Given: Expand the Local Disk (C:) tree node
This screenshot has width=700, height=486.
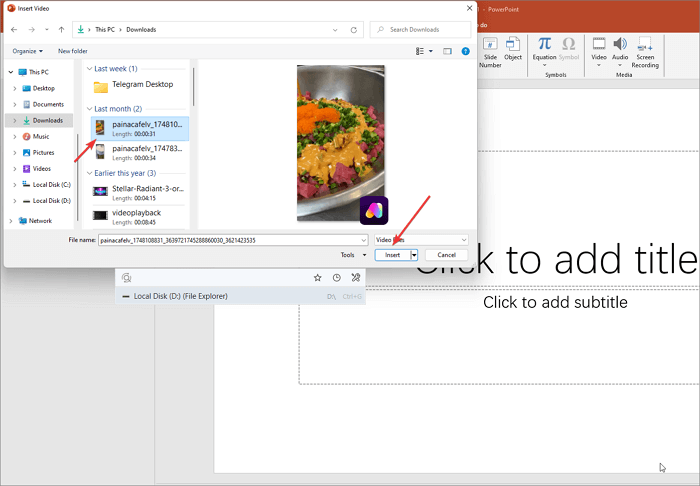Looking at the screenshot, I should point(14,184).
